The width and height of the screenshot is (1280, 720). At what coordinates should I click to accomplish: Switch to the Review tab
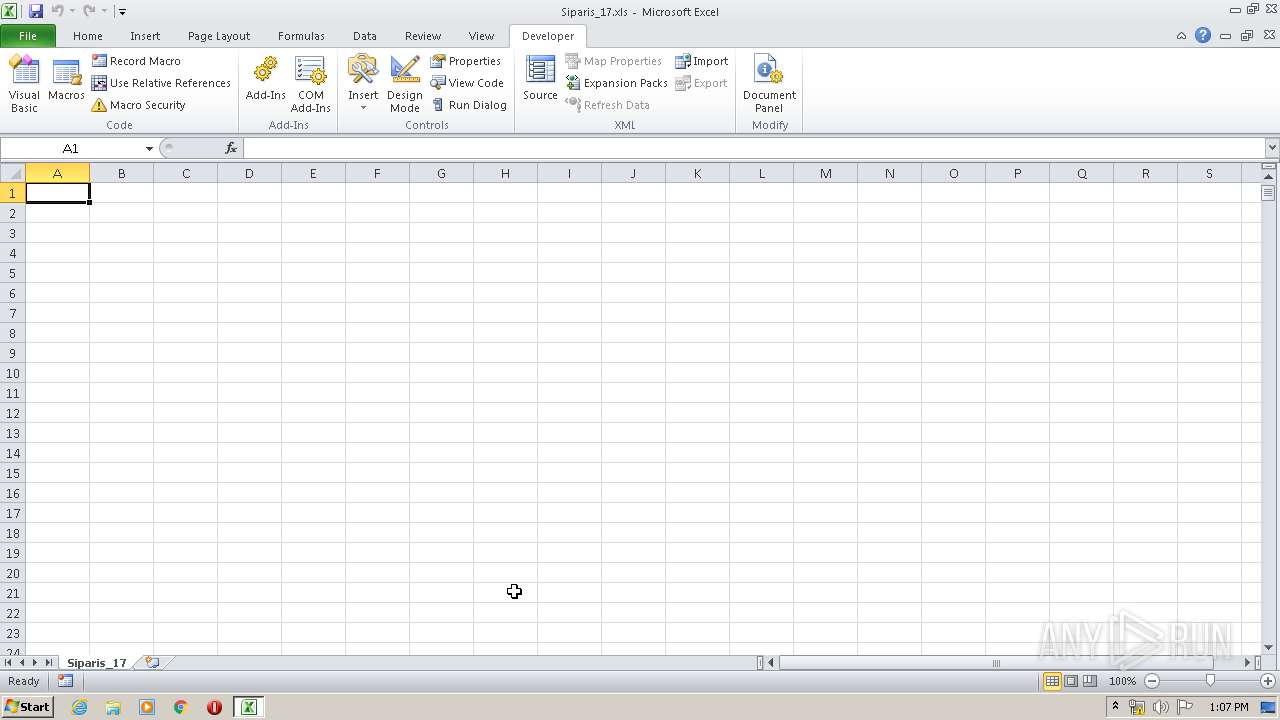point(423,36)
